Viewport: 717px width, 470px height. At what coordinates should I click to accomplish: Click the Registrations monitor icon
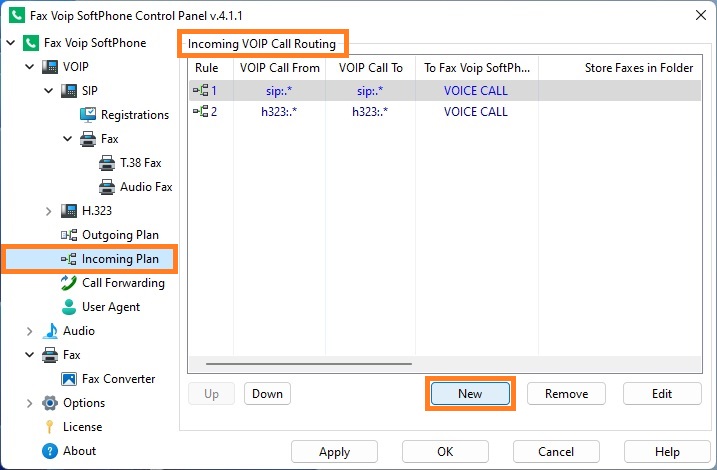(x=88, y=115)
